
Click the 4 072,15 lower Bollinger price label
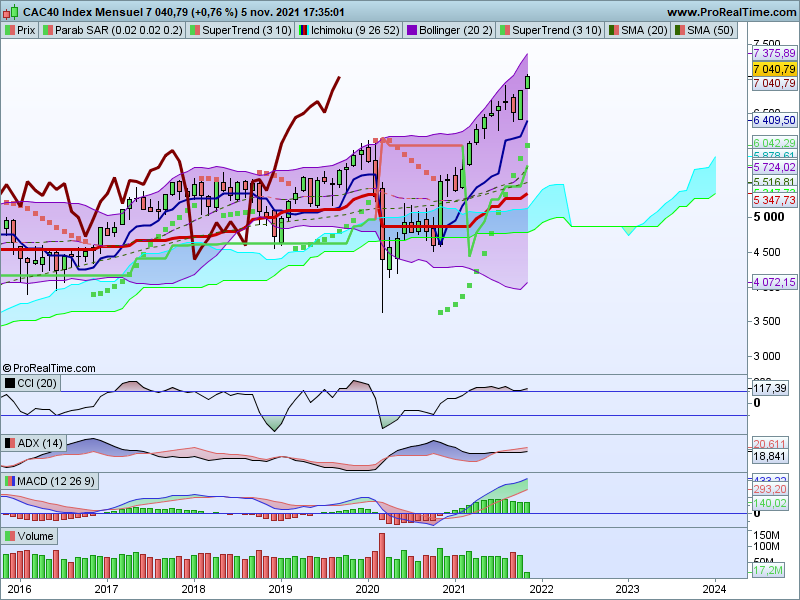tap(774, 282)
